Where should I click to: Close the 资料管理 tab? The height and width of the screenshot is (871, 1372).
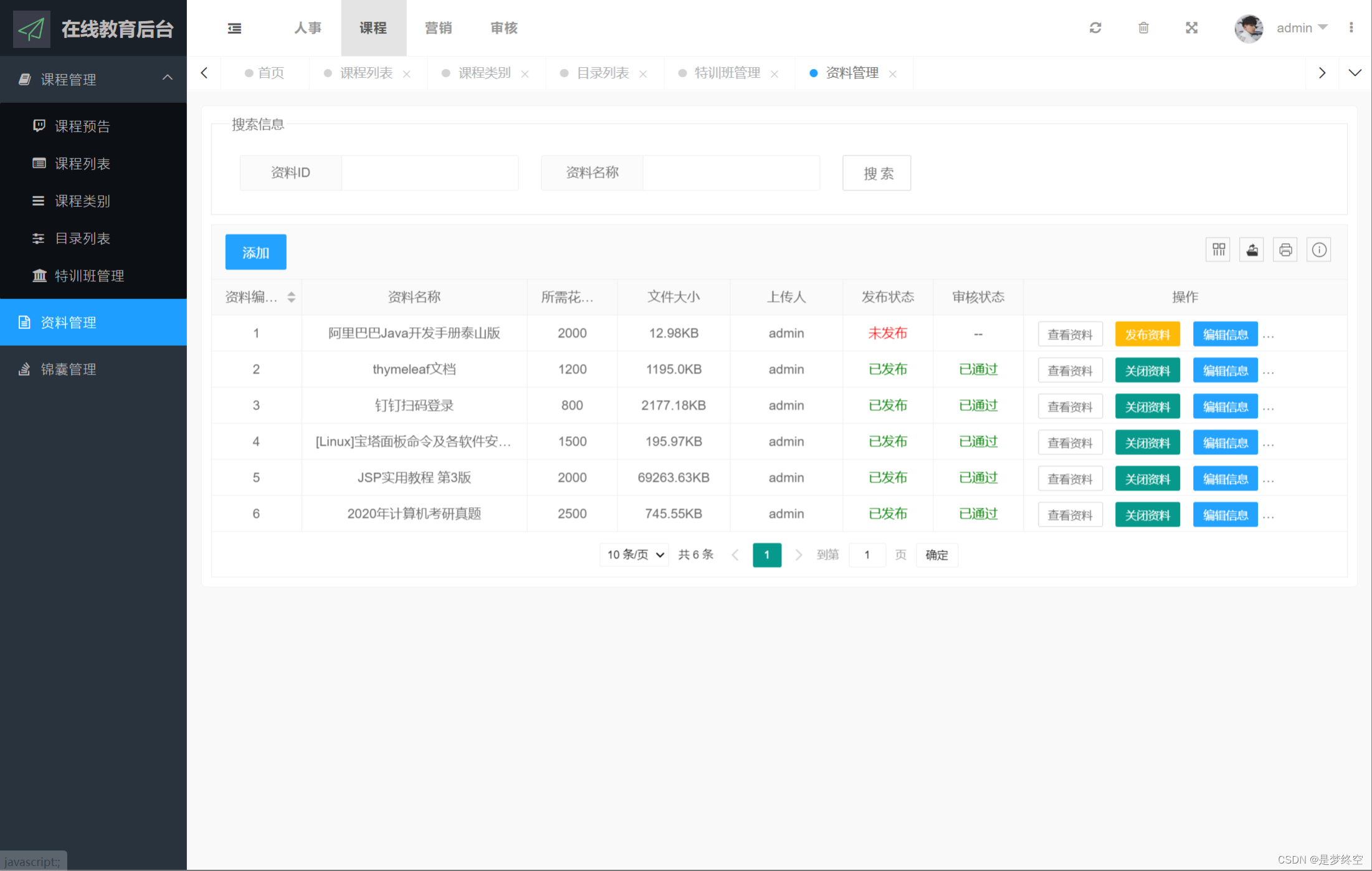coord(893,74)
